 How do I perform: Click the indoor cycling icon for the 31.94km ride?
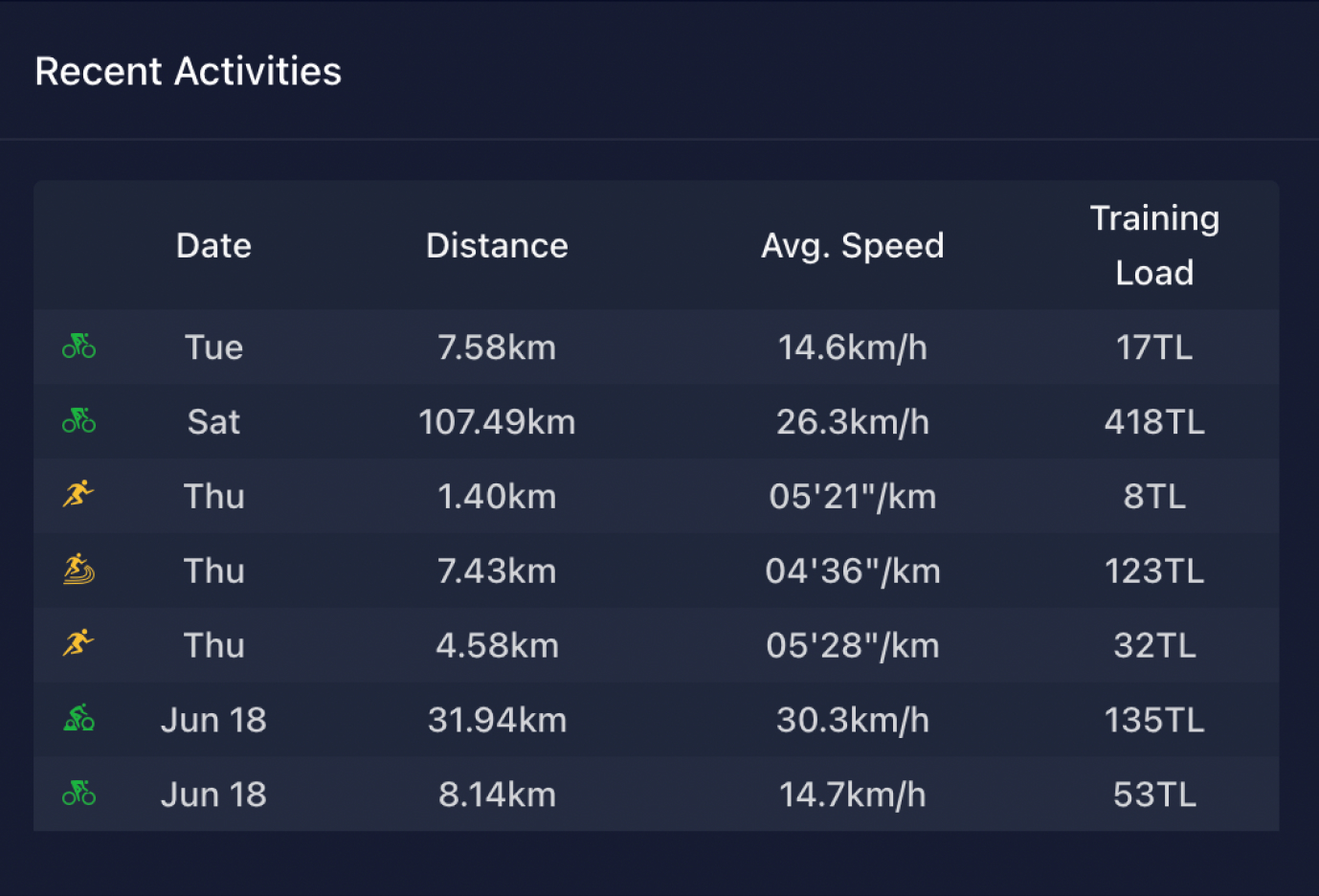(78, 719)
